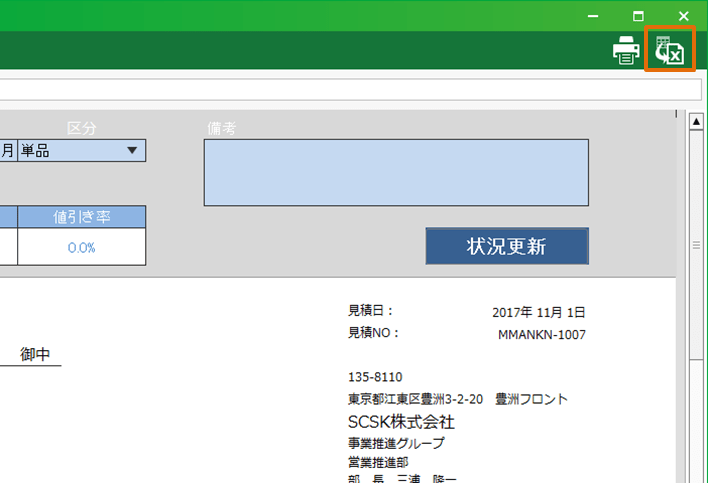Click the scrollbar up arrow
This screenshot has width=708, height=483.
coord(696,122)
